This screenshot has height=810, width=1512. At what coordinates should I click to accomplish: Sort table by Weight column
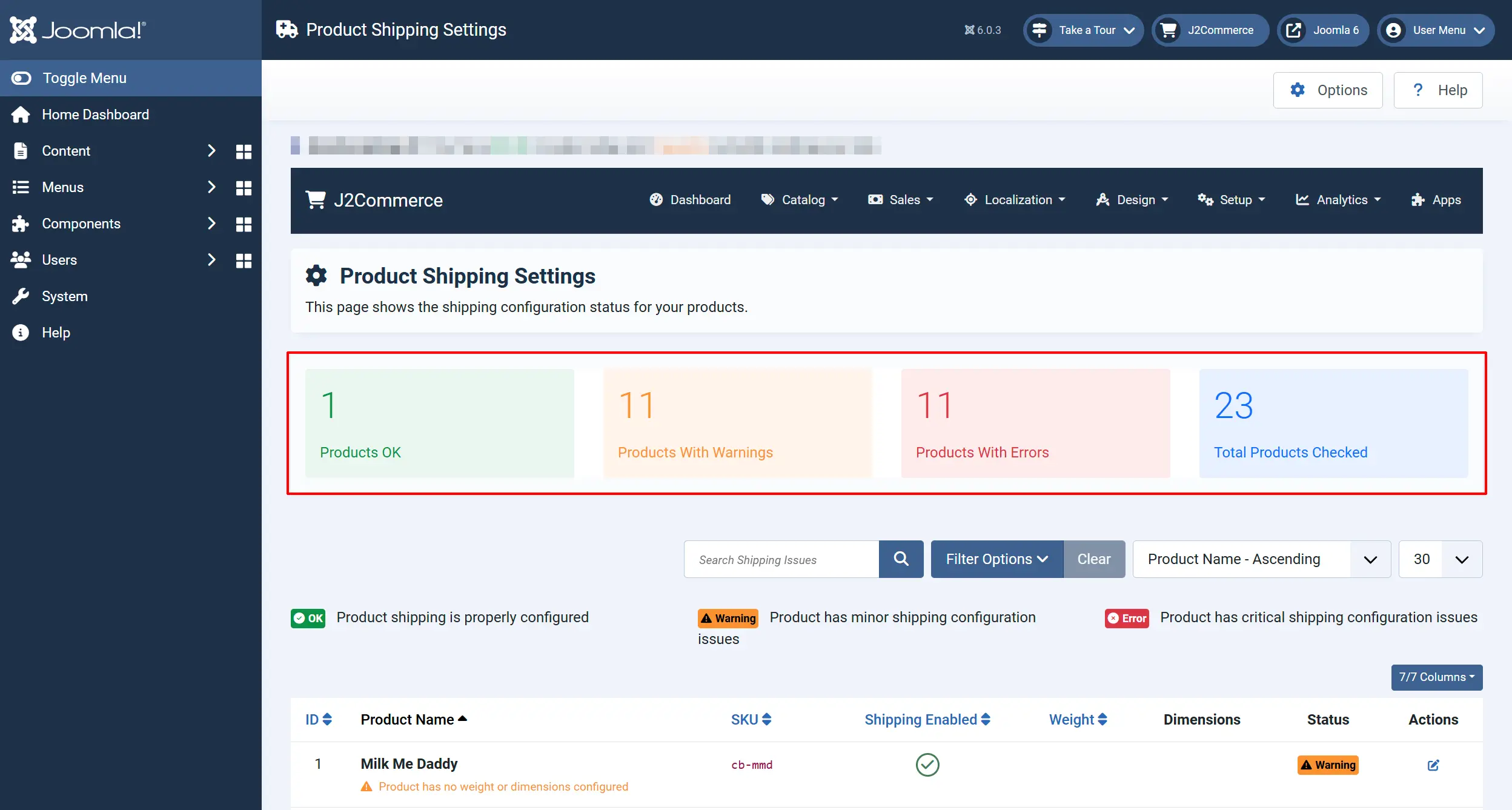point(1078,720)
